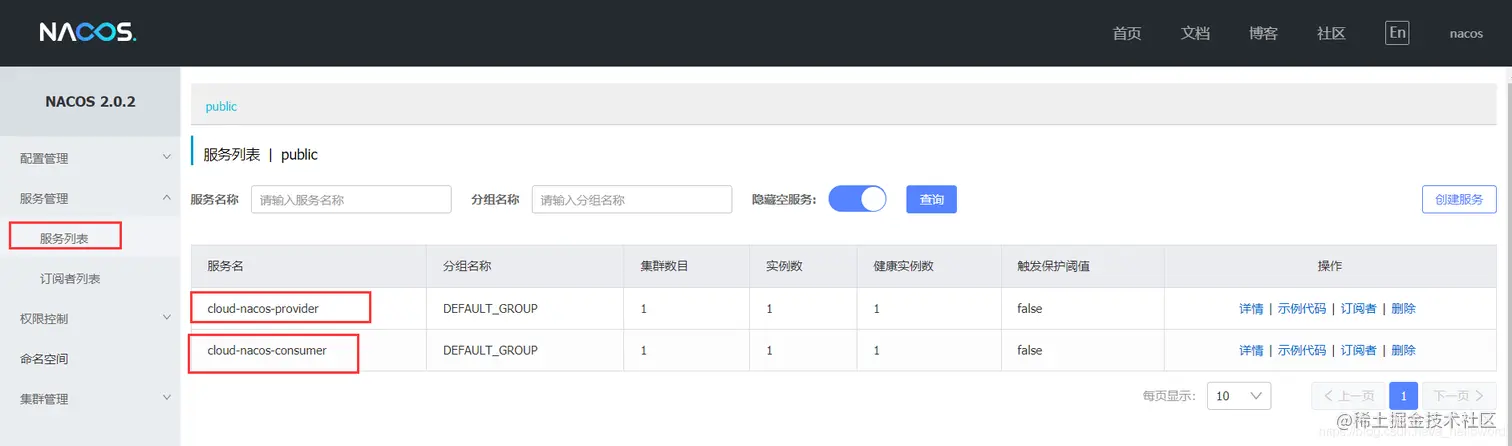Select the public namespace tab
The height and width of the screenshot is (446, 1512).
coord(221,106)
